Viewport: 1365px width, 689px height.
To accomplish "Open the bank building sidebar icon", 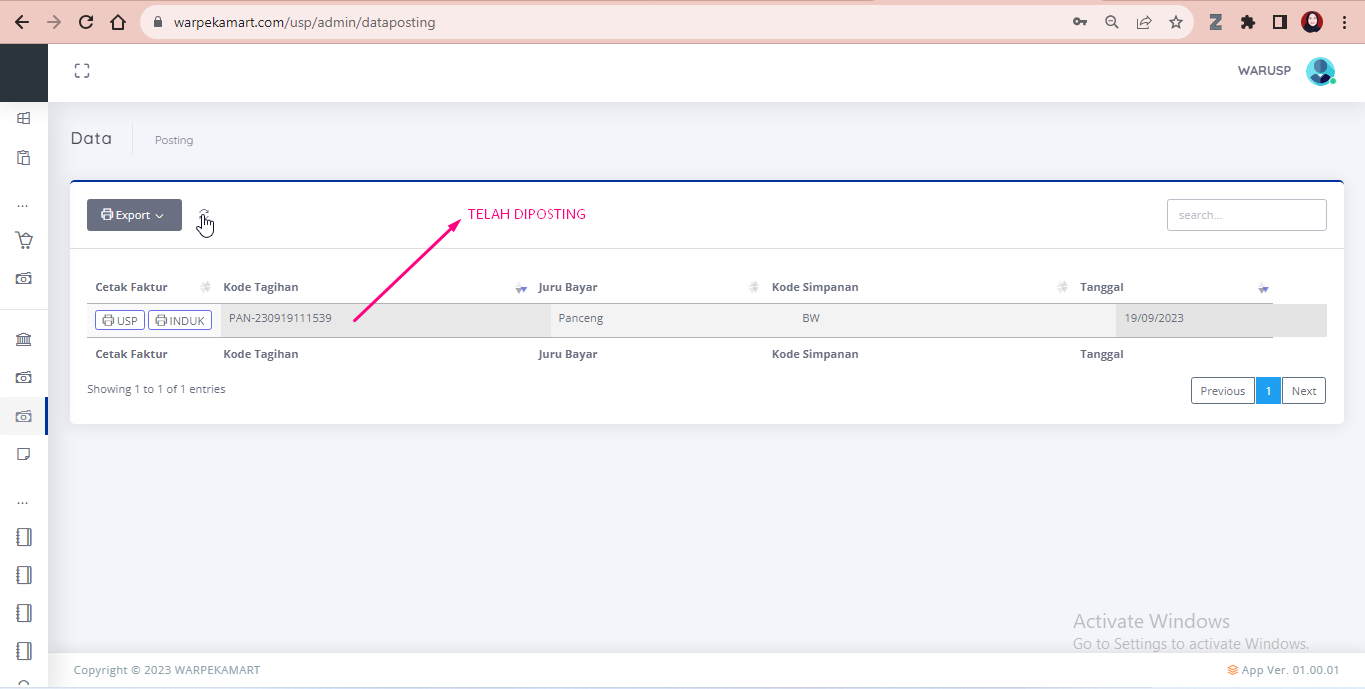I will tap(24, 340).
